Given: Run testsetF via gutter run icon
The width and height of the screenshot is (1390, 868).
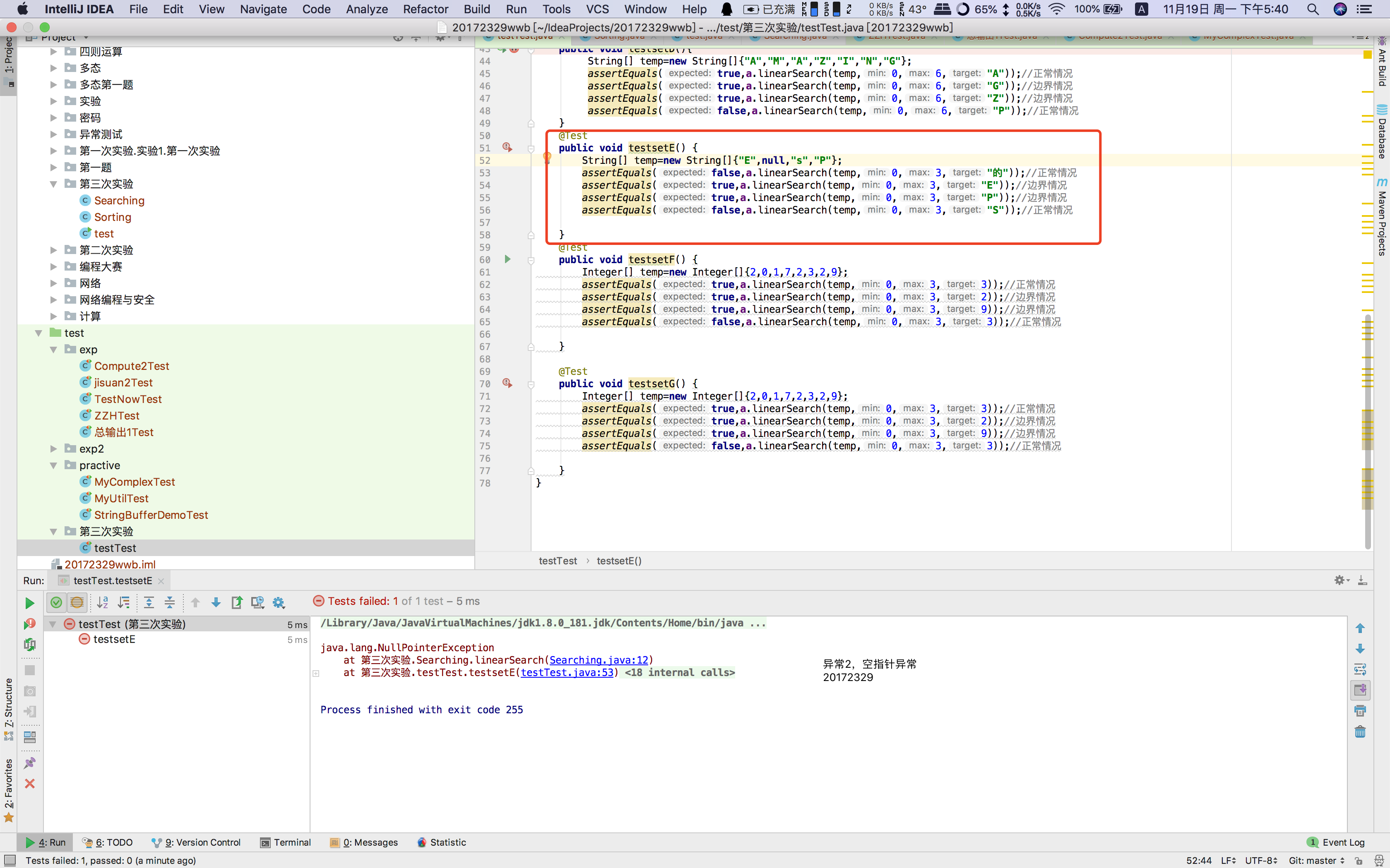Looking at the screenshot, I should coord(507,259).
